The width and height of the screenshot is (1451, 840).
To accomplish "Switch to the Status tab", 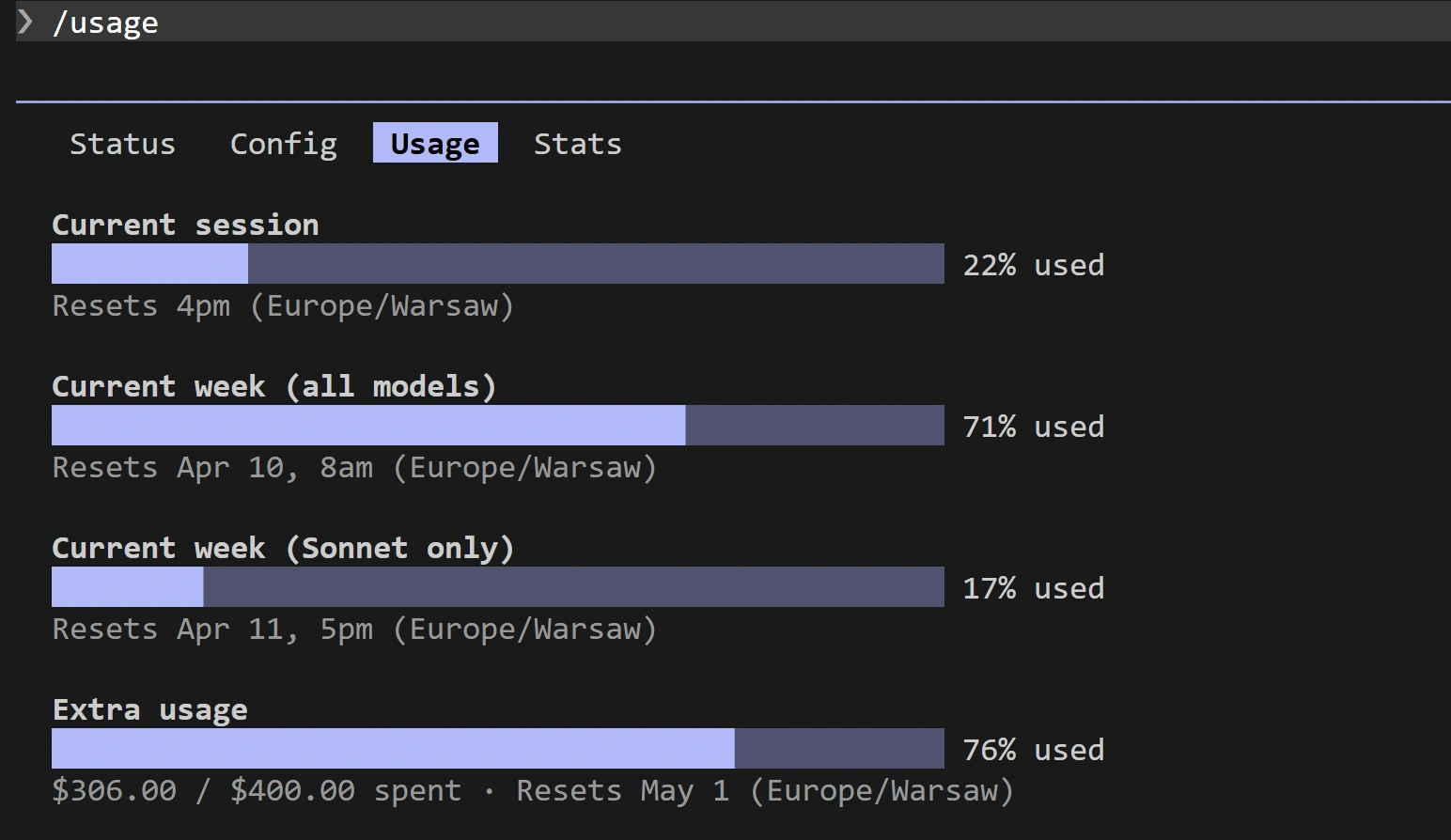I will pos(122,144).
